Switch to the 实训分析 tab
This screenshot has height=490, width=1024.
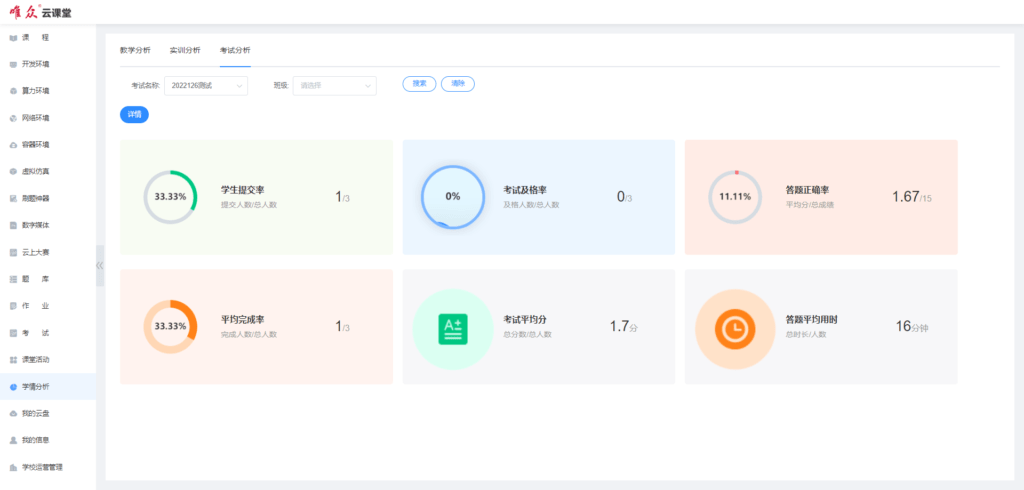click(185, 50)
